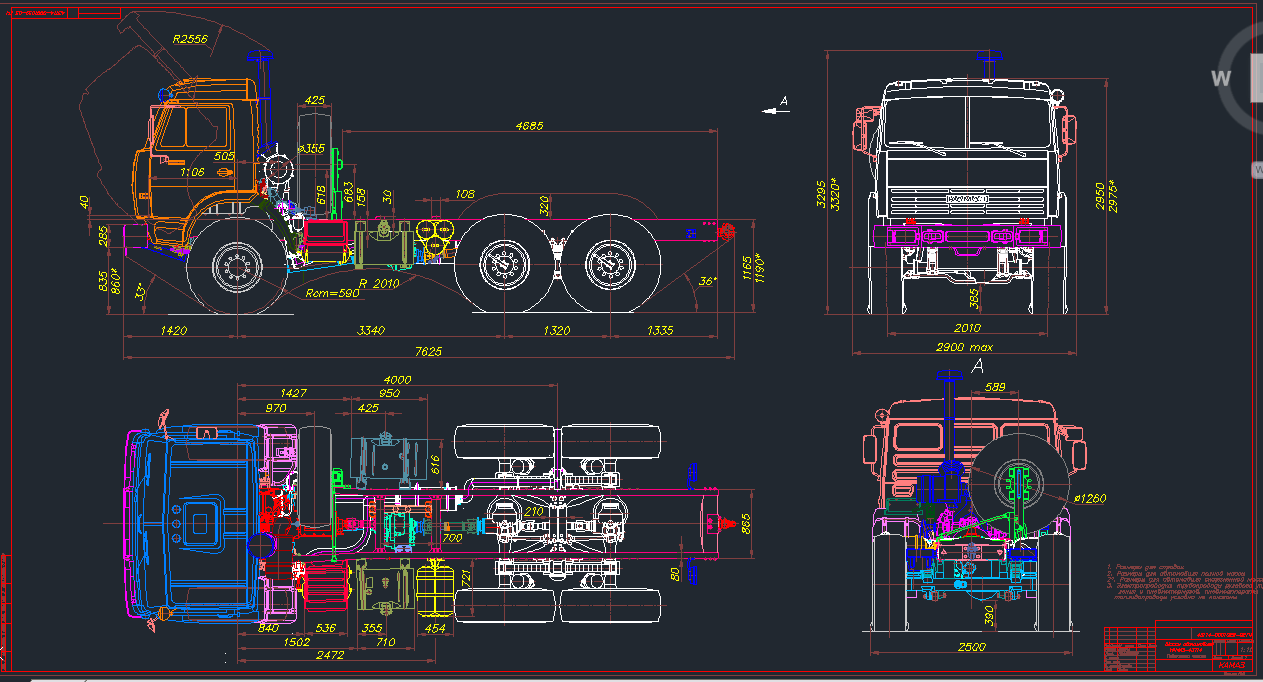Select the R2556 cab tilt radius dimension
The height and width of the screenshot is (682, 1263).
pyautogui.click(x=189, y=40)
